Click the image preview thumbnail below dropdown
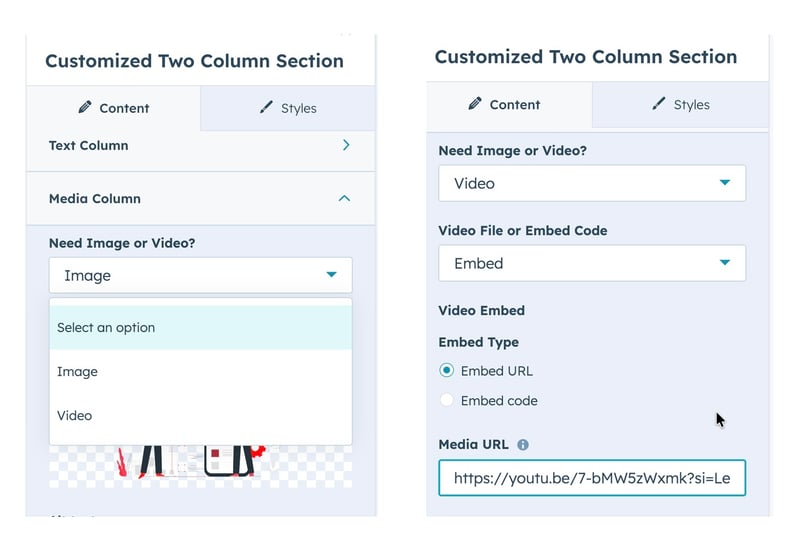Image resolution: width=800 pixels, height=537 pixels. [200, 463]
